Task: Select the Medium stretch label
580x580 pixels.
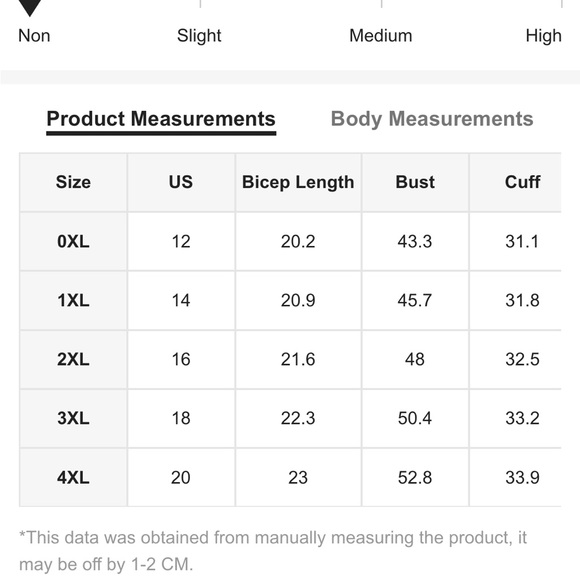Action: click(381, 36)
